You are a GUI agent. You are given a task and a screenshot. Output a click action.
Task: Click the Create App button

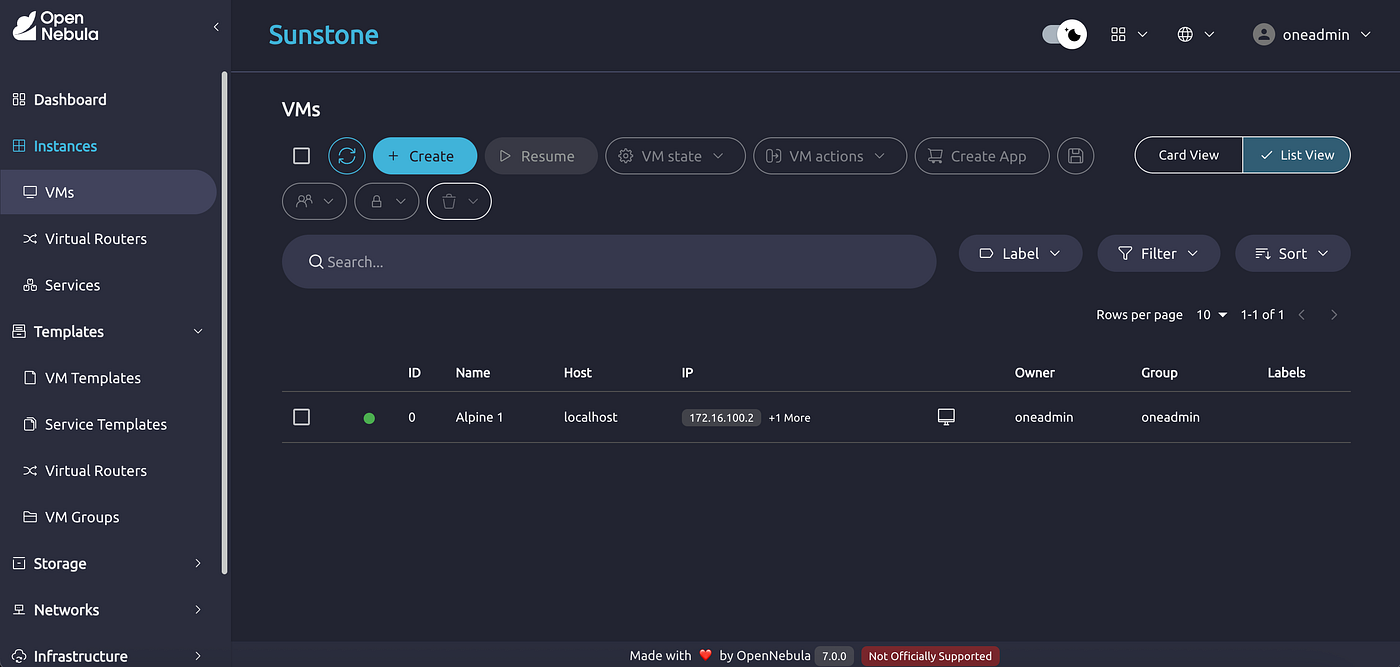(982, 156)
